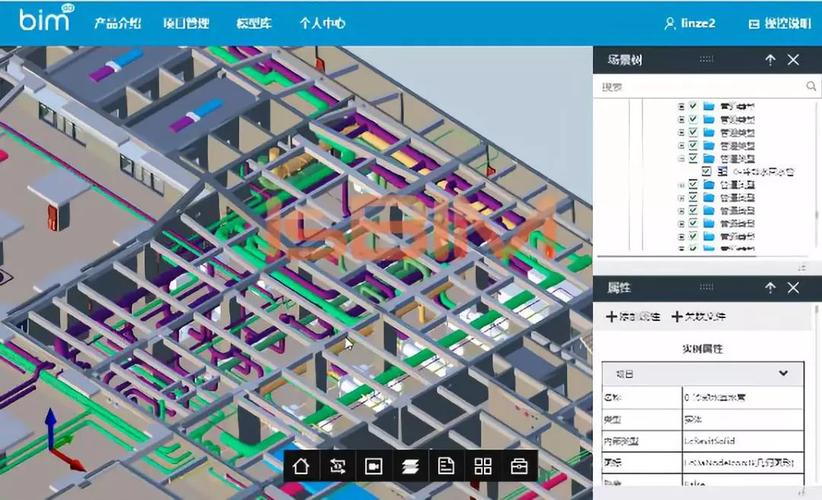Uncheck the folder checkbox directly below the leaf item
The width and height of the screenshot is (822, 500).
[x=693, y=184]
